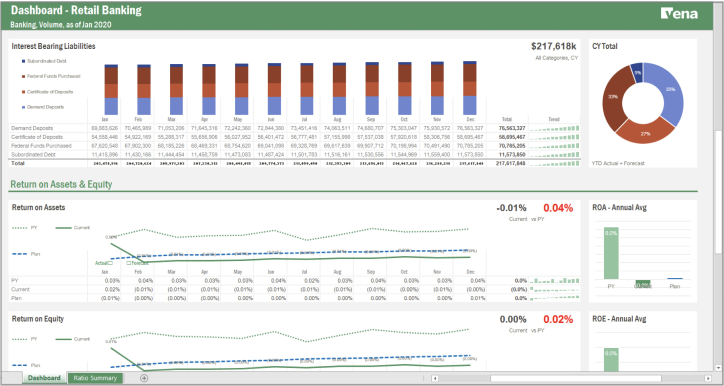This screenshot has height=386, width=724.
Task: Click the 'Trend' column header
Action: click(554, 119)
